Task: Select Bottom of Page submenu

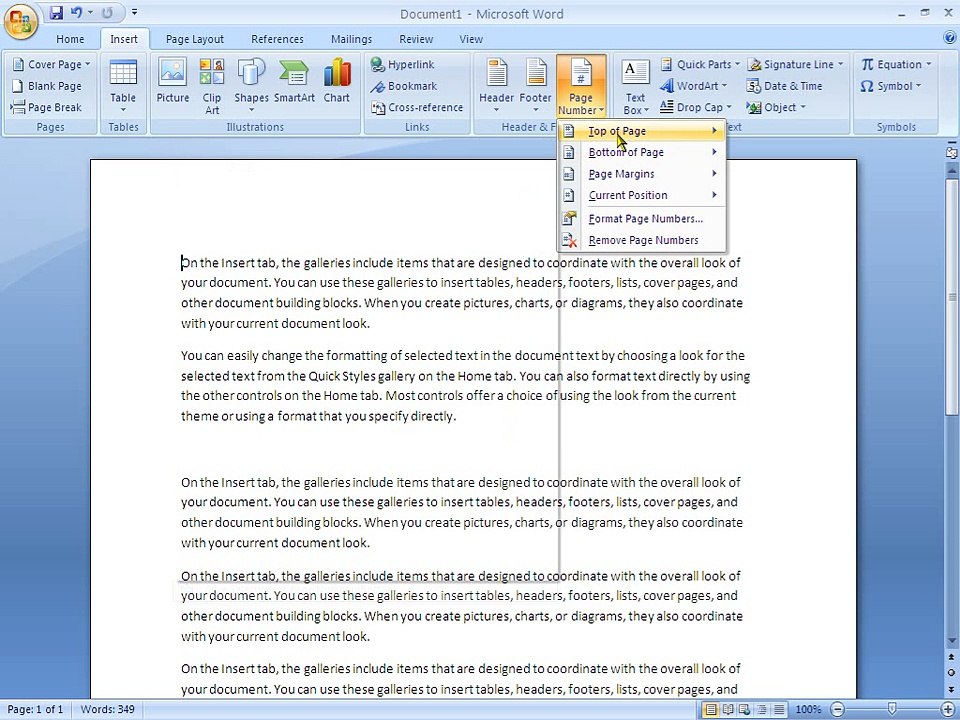Action: (x=642, y=152)
